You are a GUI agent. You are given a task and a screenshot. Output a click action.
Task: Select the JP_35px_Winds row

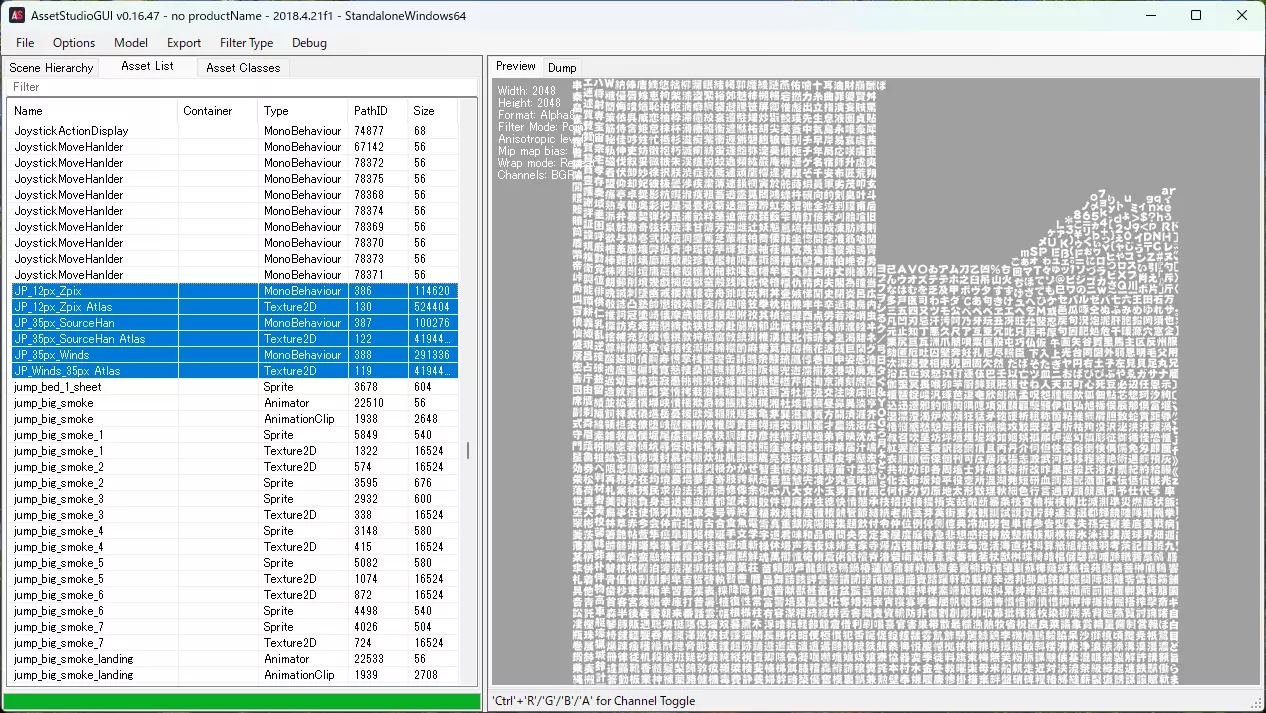click(234, 355)
